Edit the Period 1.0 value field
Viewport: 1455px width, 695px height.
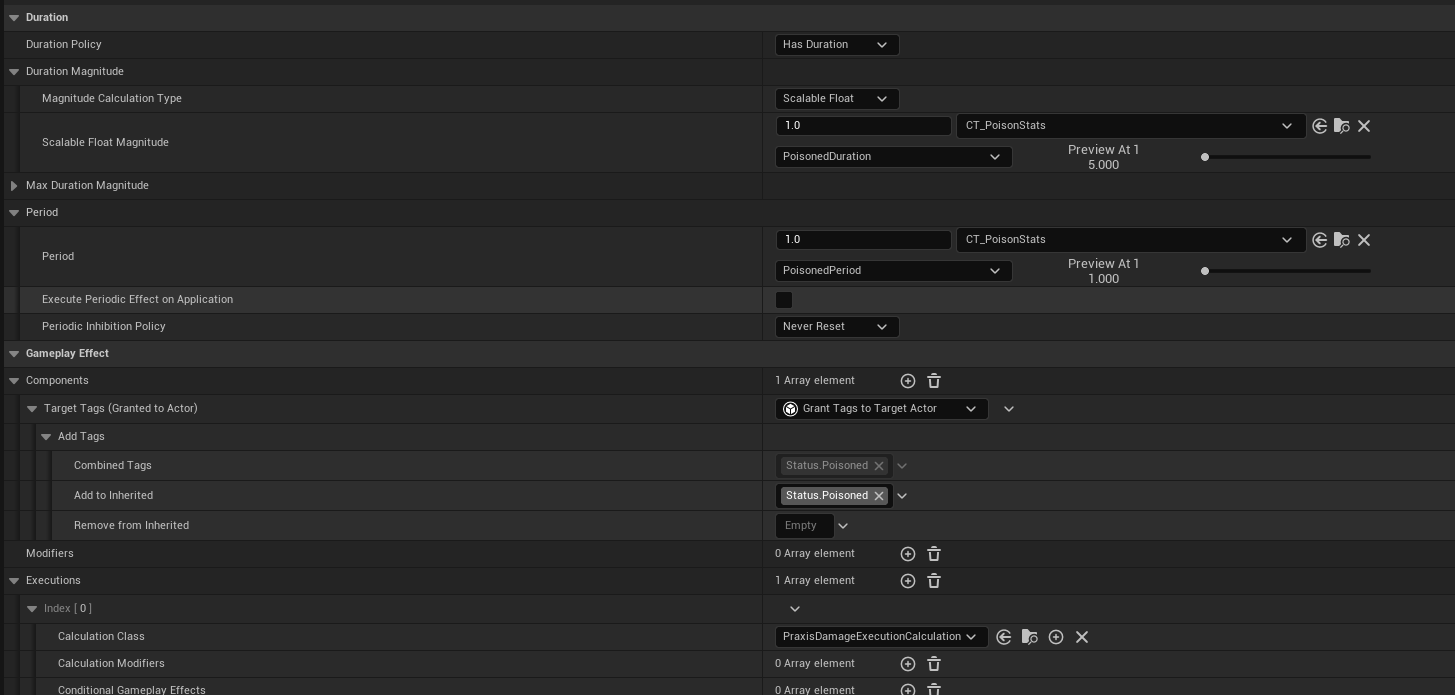(863, 240)
